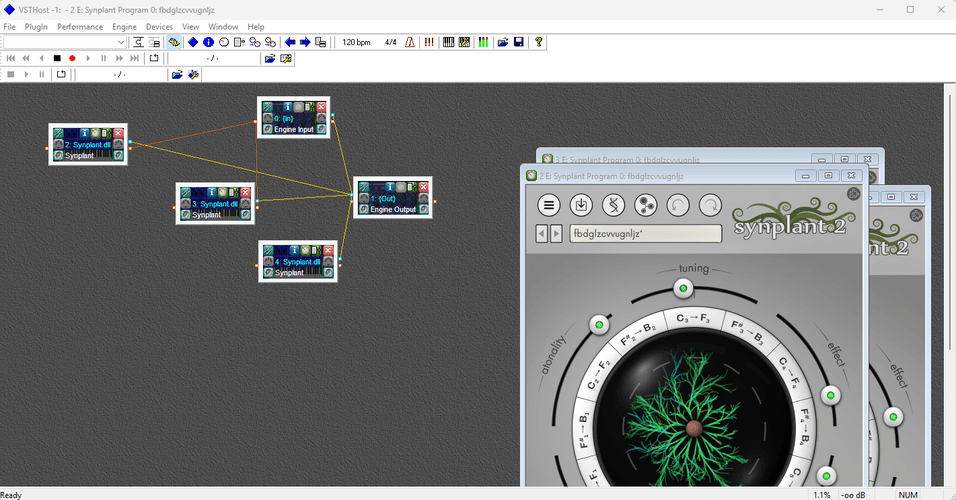
Task: Click the floppy disk save icon
Action: (519, 42)
